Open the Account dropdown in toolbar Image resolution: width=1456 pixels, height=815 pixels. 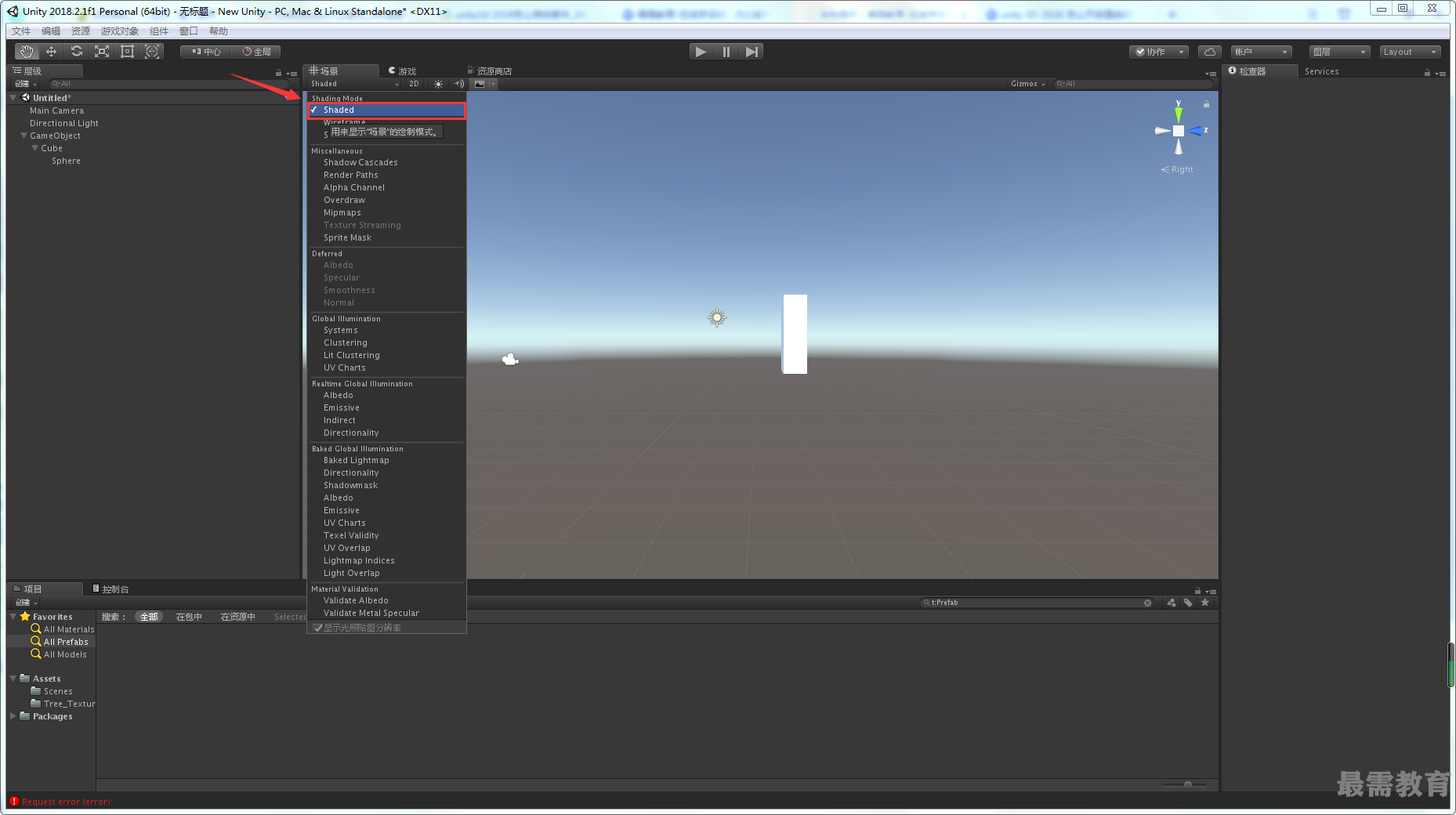[x=1261, y=52]
